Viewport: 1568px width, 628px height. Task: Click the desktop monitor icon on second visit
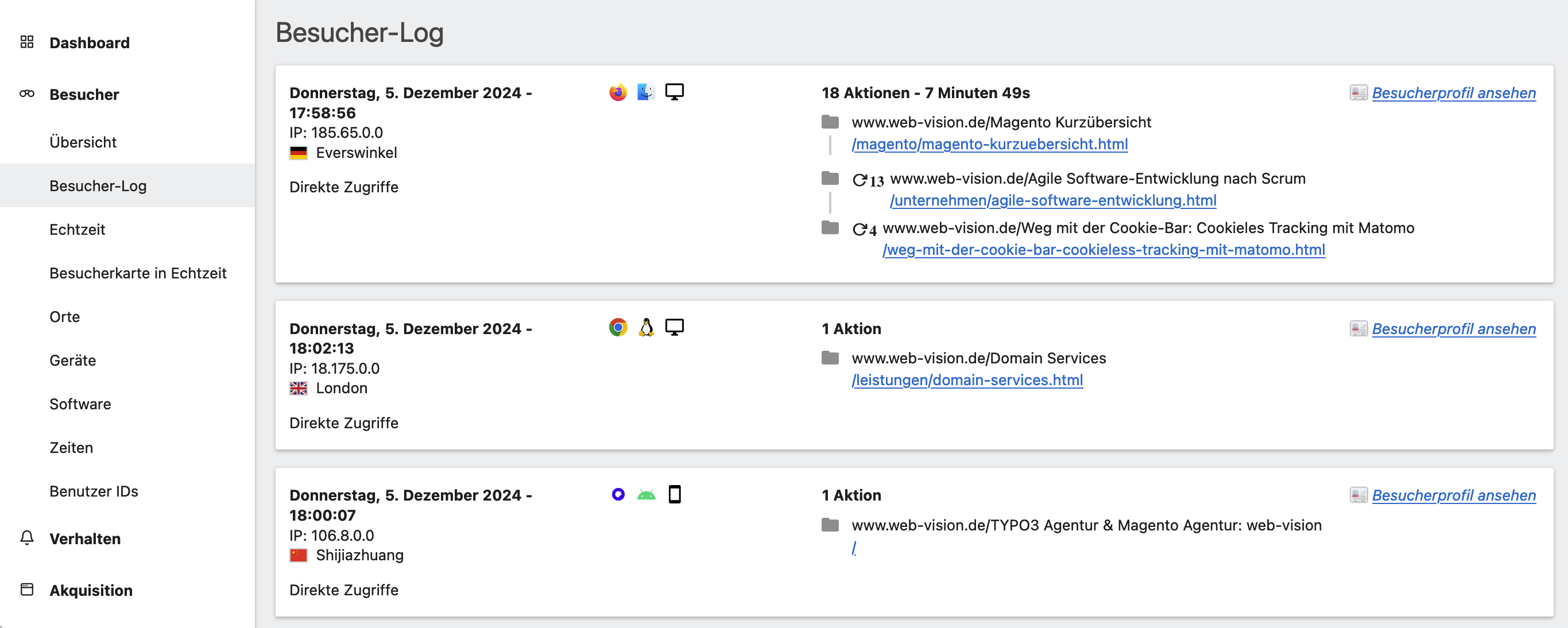point(675,327)
